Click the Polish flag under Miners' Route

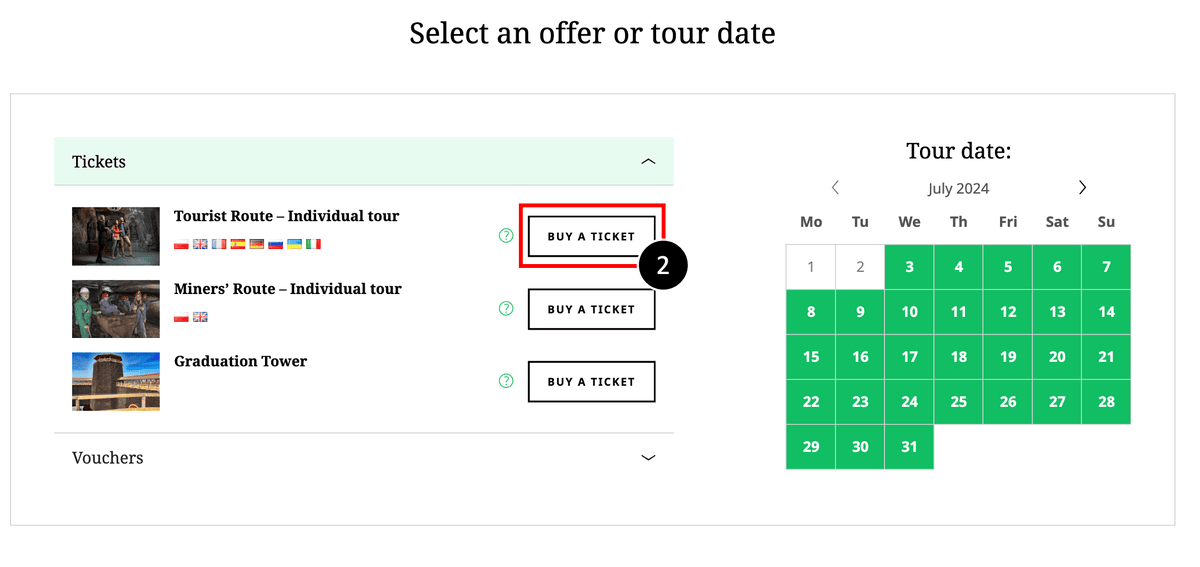click(181, 317)
